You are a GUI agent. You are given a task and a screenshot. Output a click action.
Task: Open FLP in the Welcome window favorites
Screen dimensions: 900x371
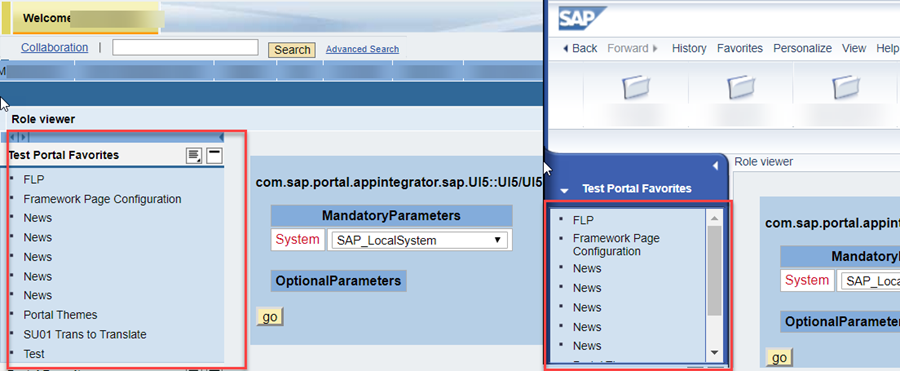point(34,179)
